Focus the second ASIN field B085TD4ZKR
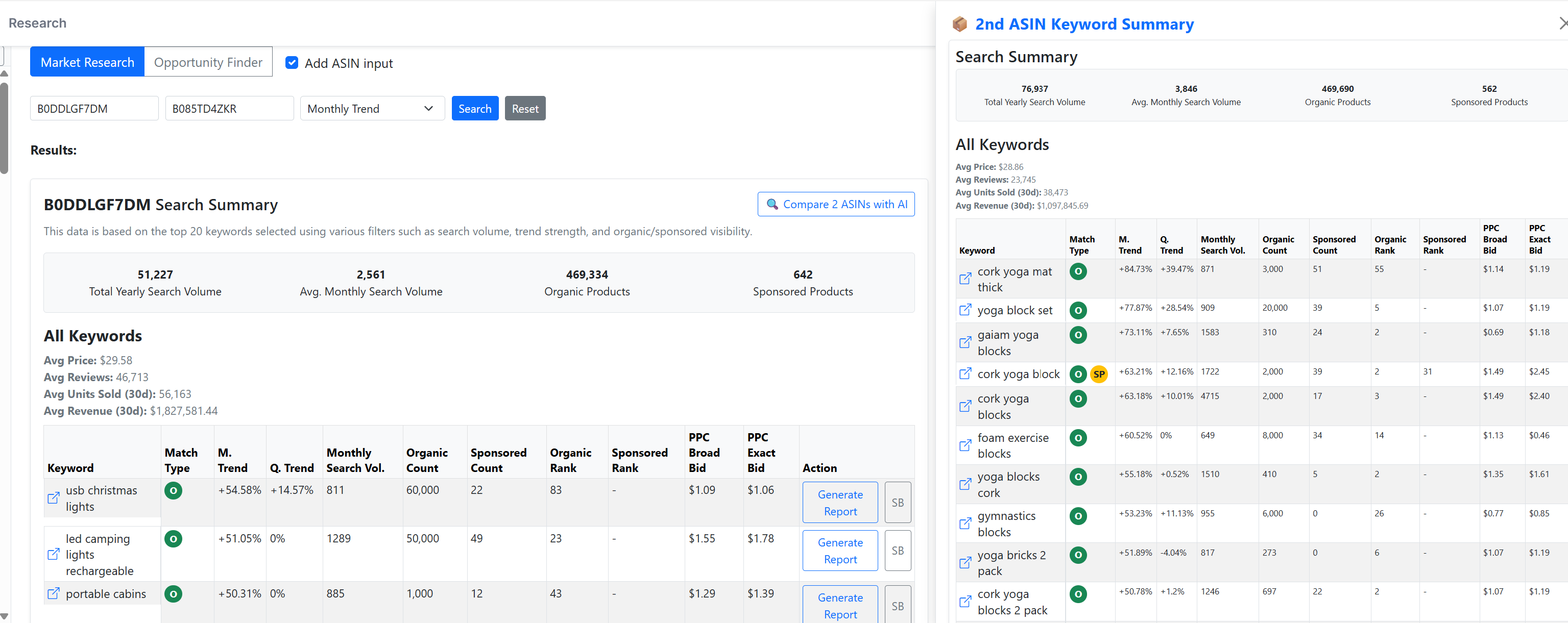This screenshot has height=623, width=1568. (229, 108)
